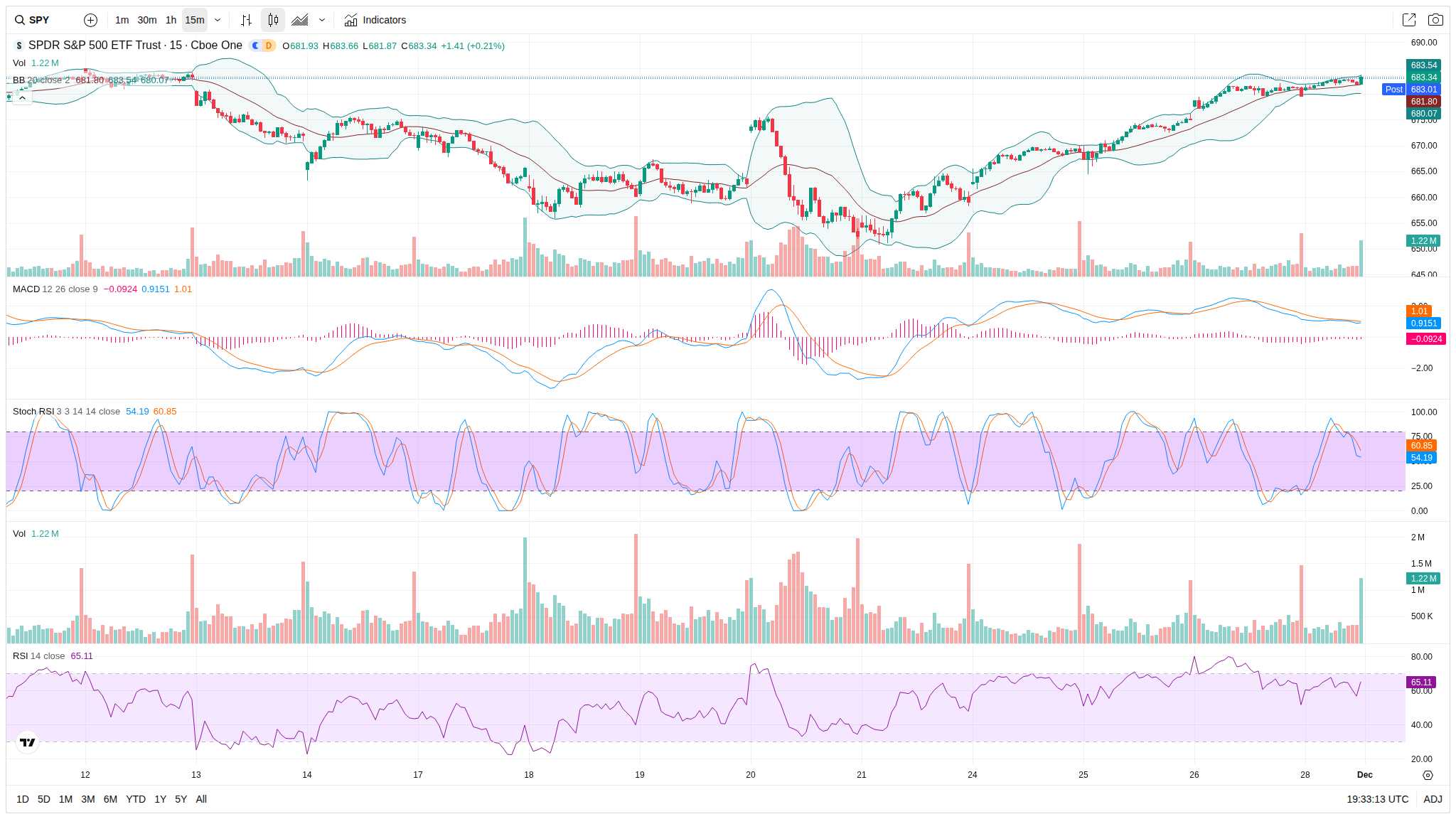Switch to the 1h interval

171,20
